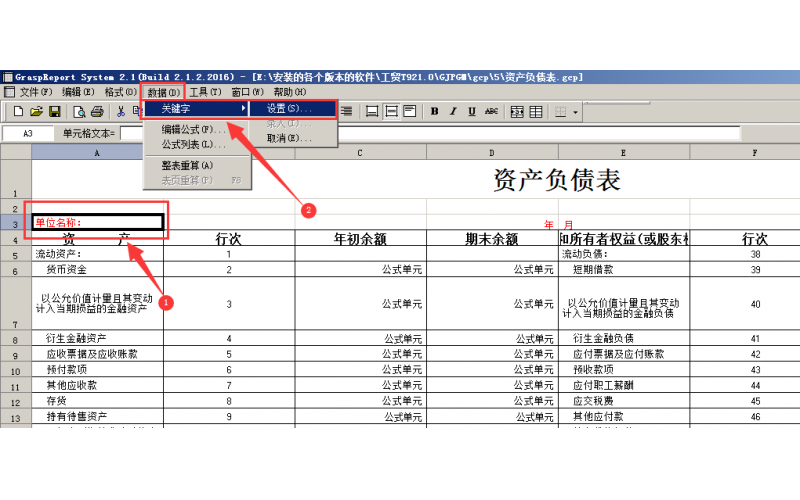Screen dimensions: 800x500
Task: Open the 格式(O) menu
Action: pos(120,92)
